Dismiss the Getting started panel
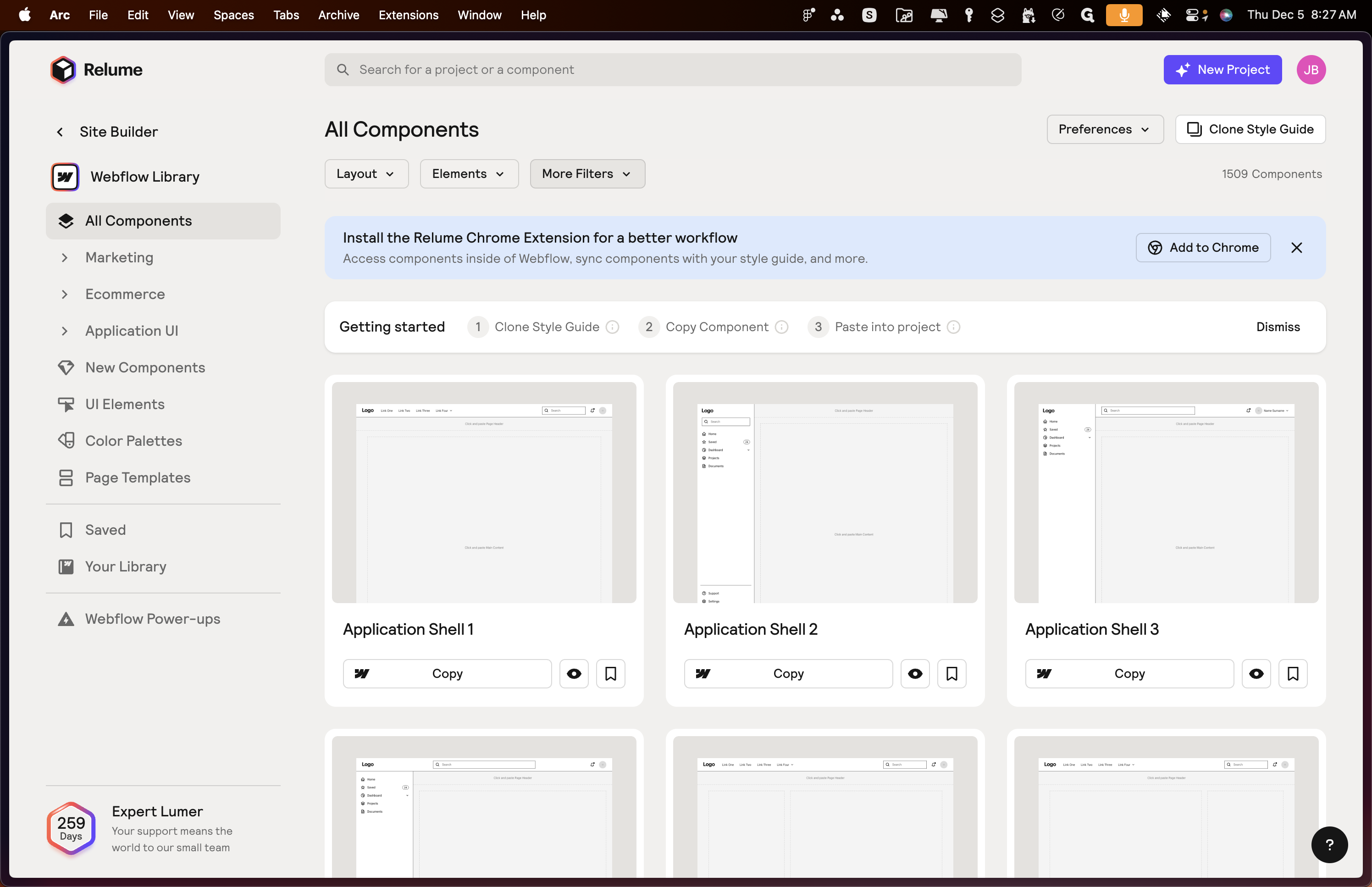Image resolution: width=1372 pixels, height=887 pixels. [x=1278, y=327]
